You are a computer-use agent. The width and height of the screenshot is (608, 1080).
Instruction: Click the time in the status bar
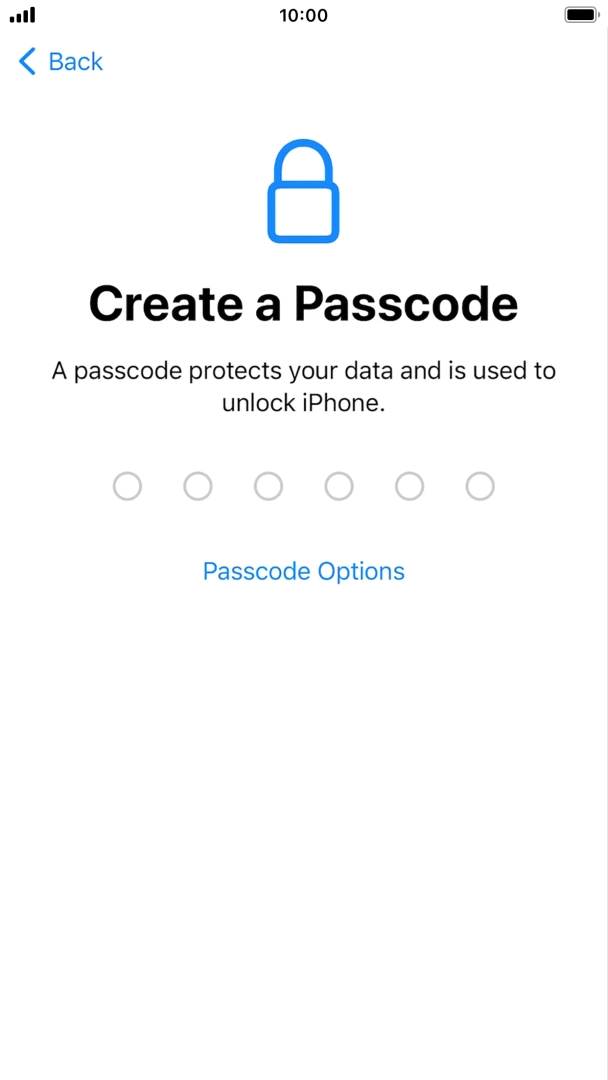pos(303,15)
